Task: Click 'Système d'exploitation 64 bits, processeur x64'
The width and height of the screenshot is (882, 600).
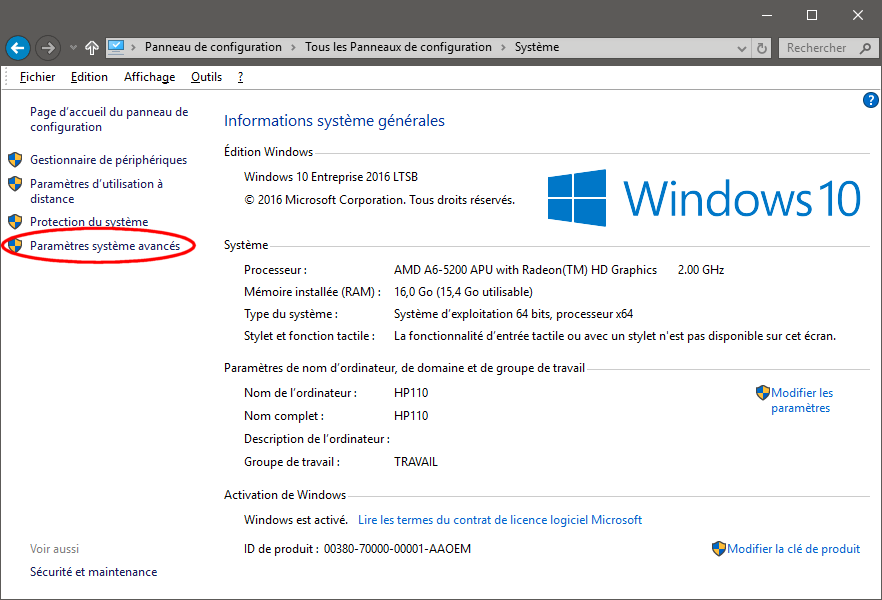Action: click(514, 314)
